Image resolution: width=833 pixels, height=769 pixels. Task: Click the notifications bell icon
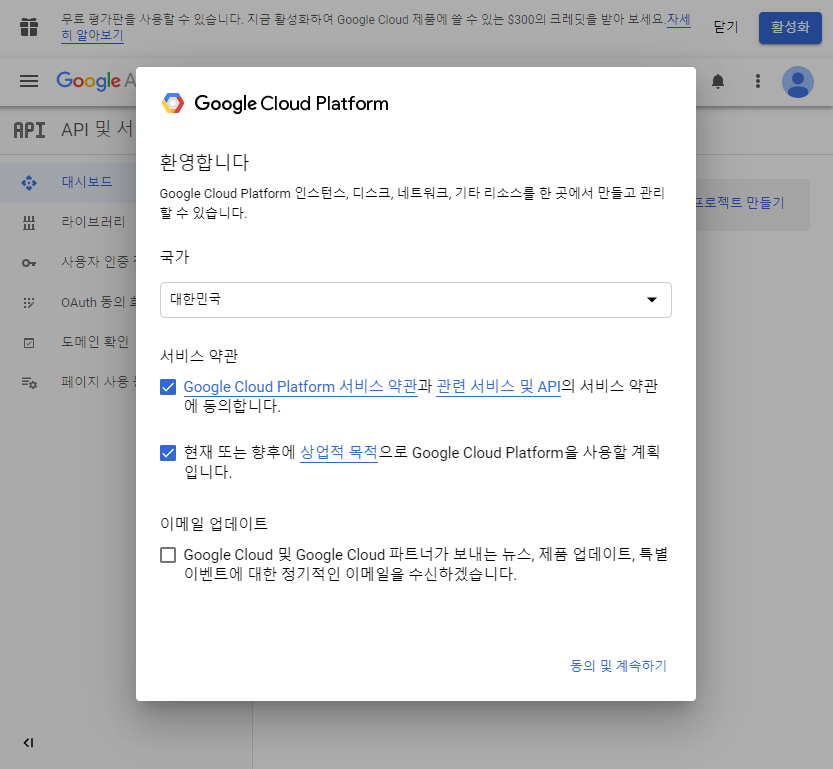718,81
